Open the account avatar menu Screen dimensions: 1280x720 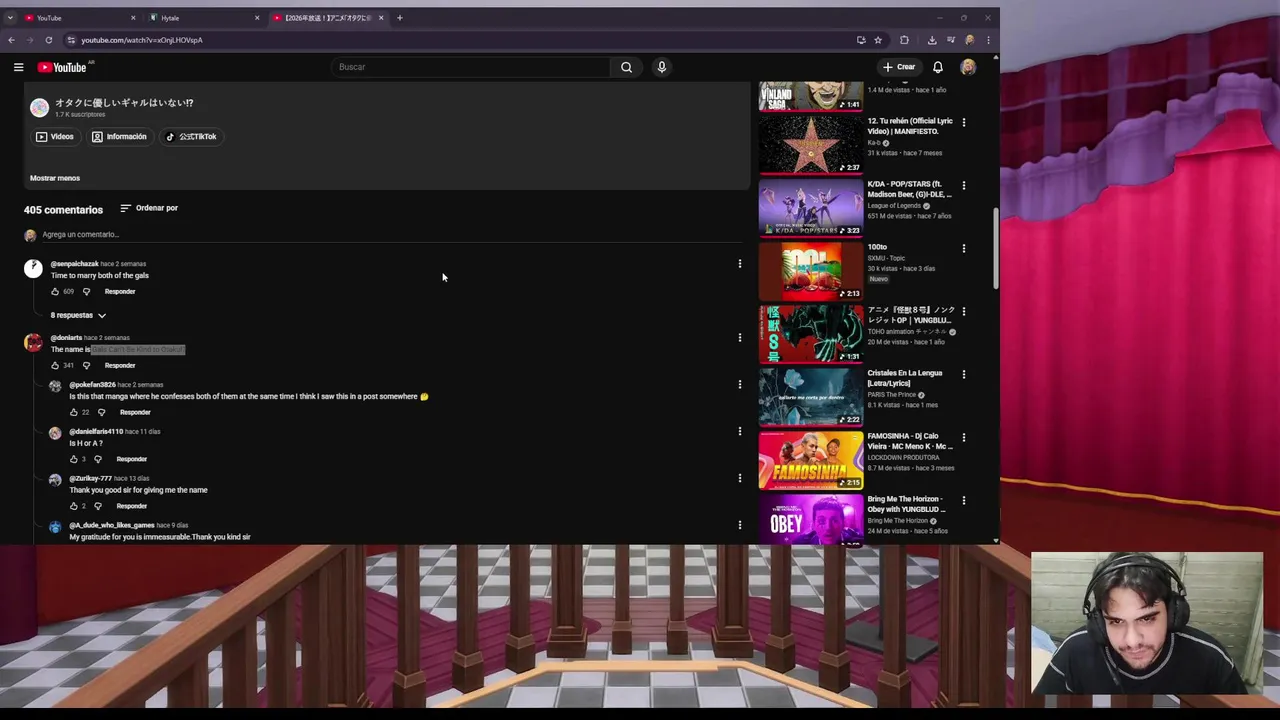968,67
